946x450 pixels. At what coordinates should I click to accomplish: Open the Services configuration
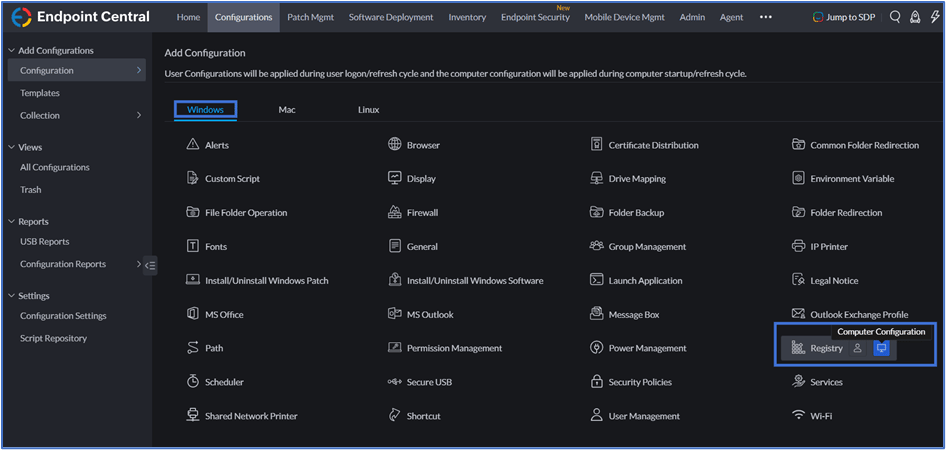point(817,382)
